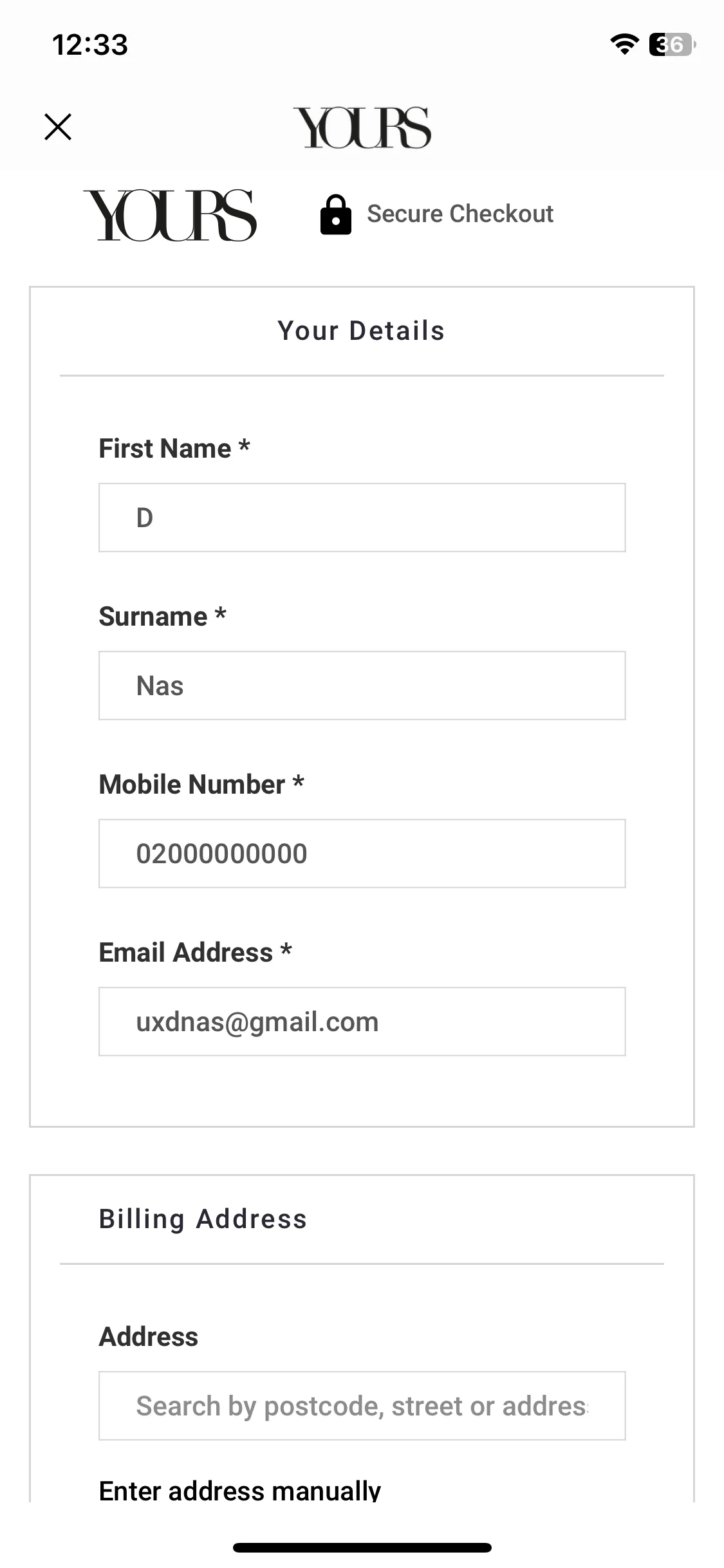Tap the Wi-Fi status icon
The height and width of the screenshot is (1568, 724).
click(x=624, y=44)
